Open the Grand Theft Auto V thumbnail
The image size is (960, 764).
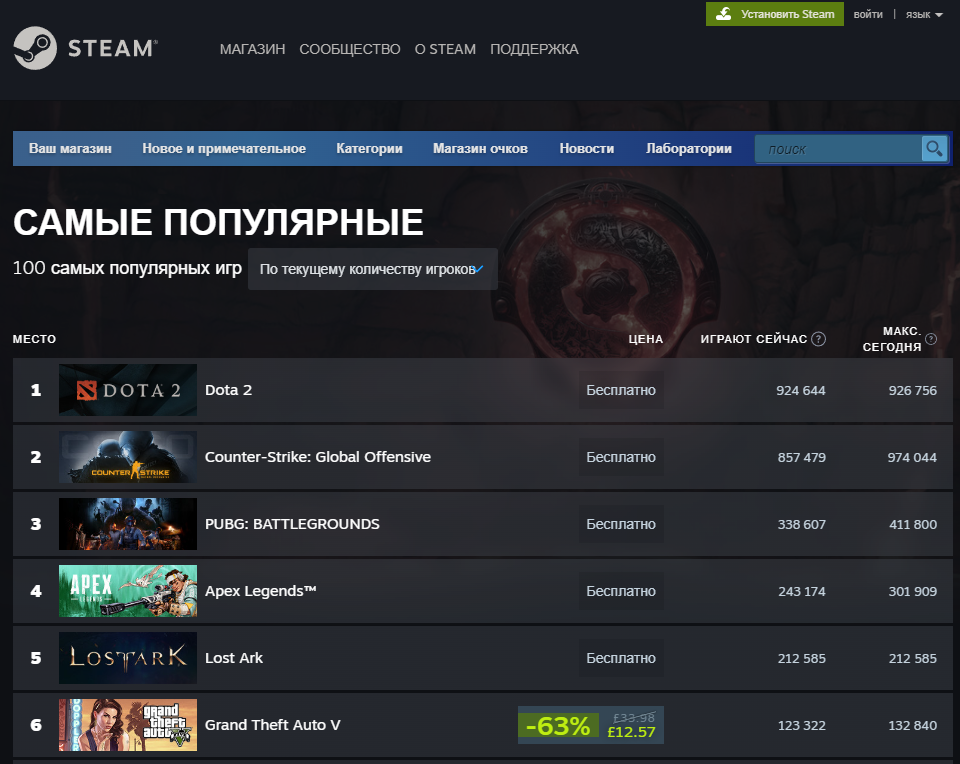pyautogui.click(x=128, y=725)
